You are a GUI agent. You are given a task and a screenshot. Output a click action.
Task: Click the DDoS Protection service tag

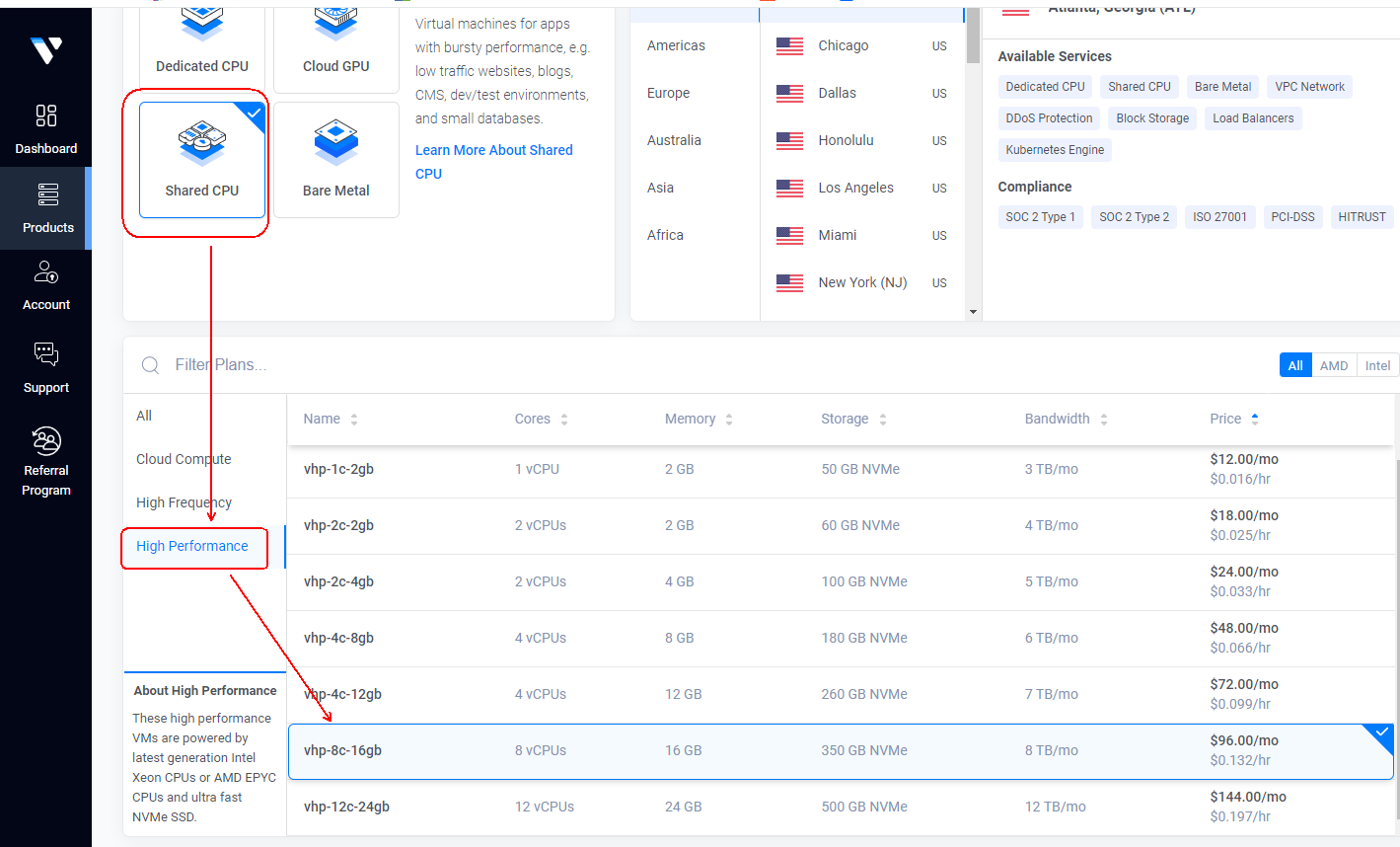pos(1049,118)
